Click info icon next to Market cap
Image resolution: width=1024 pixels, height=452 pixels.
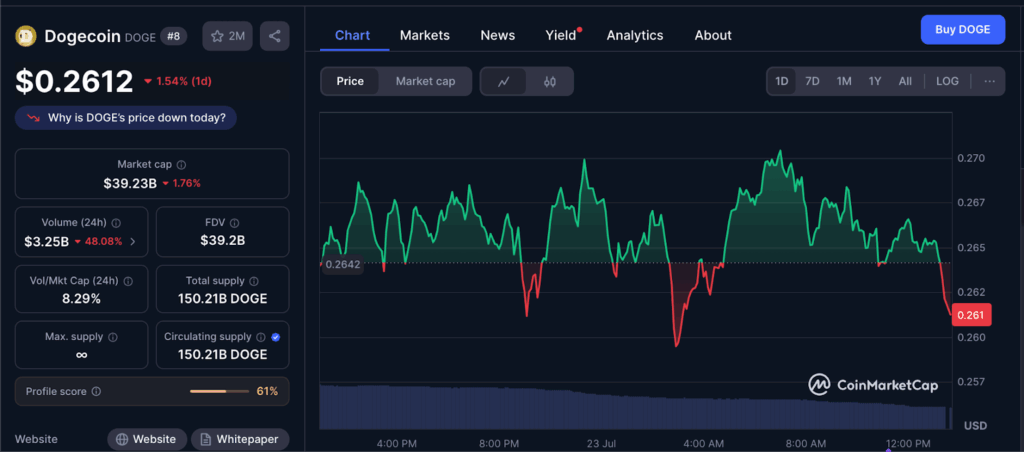pyautogui.click(x=181, y=165)
